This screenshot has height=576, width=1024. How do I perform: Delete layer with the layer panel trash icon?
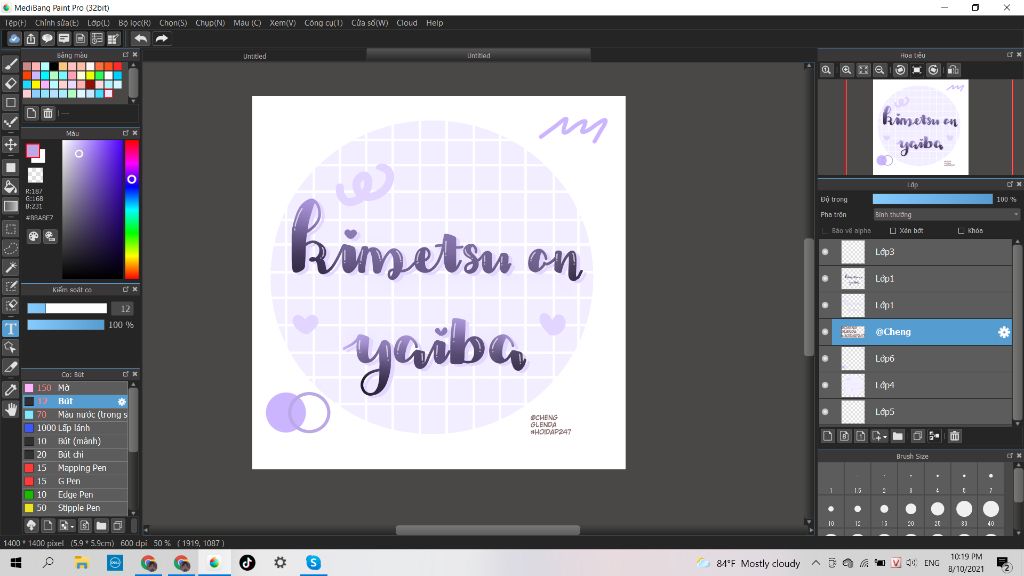click(x=954, y=436)
